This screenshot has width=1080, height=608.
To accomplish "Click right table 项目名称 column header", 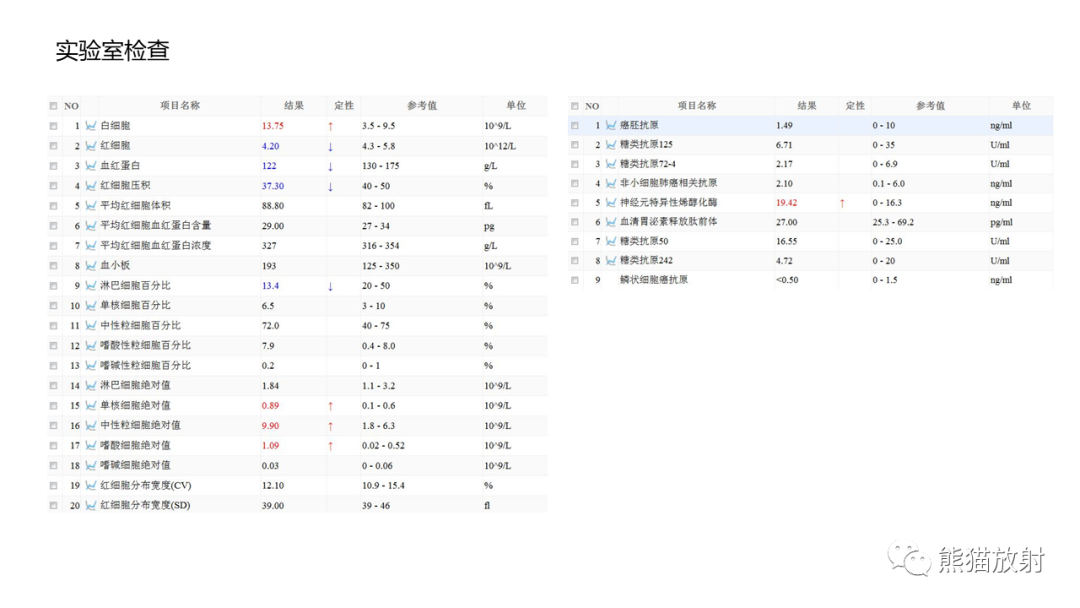I will pyautogui.click(x=697, y=105).
